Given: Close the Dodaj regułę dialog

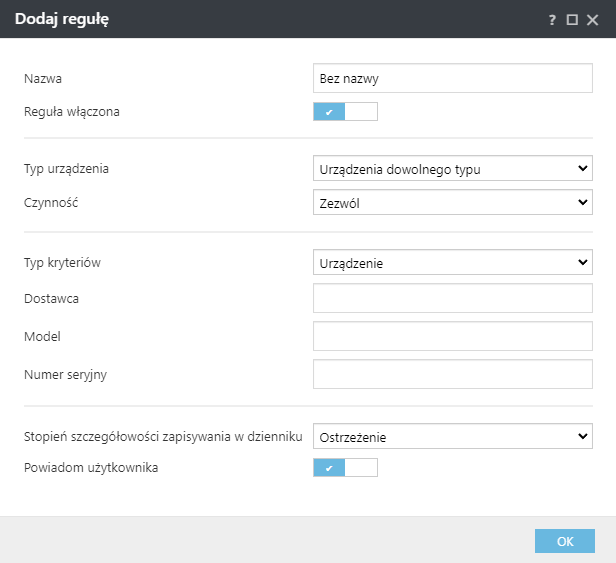Looking at the screenshot, I should pos(593,19).
